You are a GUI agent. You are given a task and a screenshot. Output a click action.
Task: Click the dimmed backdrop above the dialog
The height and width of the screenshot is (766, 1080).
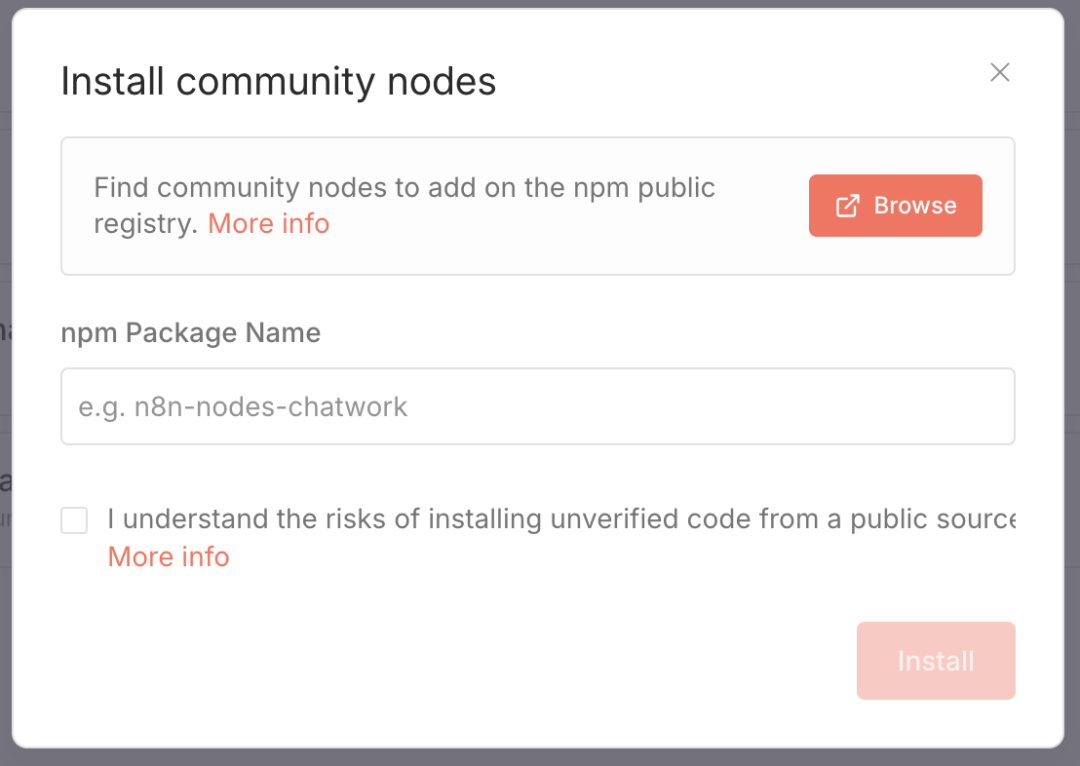(x=540, y=4)
